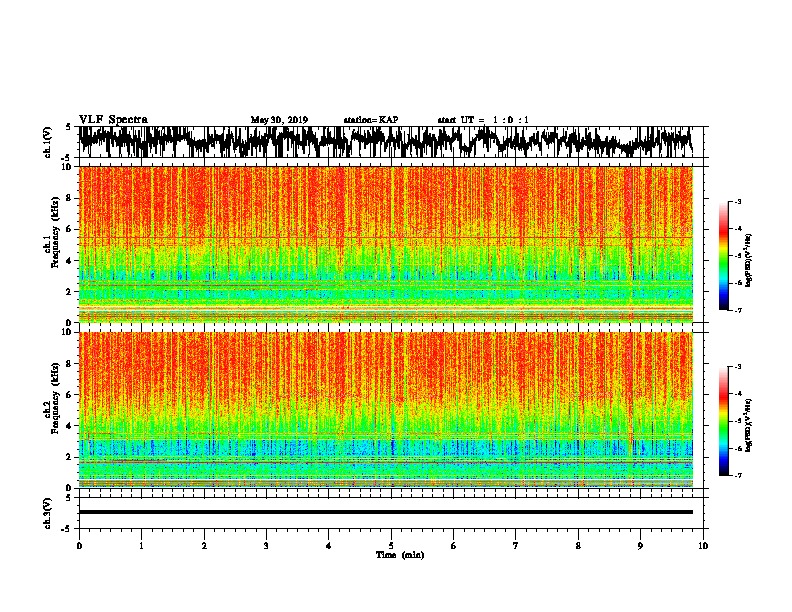Click the time axis tick '4'
This screenshot has width=792, height=612.
(329, 546)
